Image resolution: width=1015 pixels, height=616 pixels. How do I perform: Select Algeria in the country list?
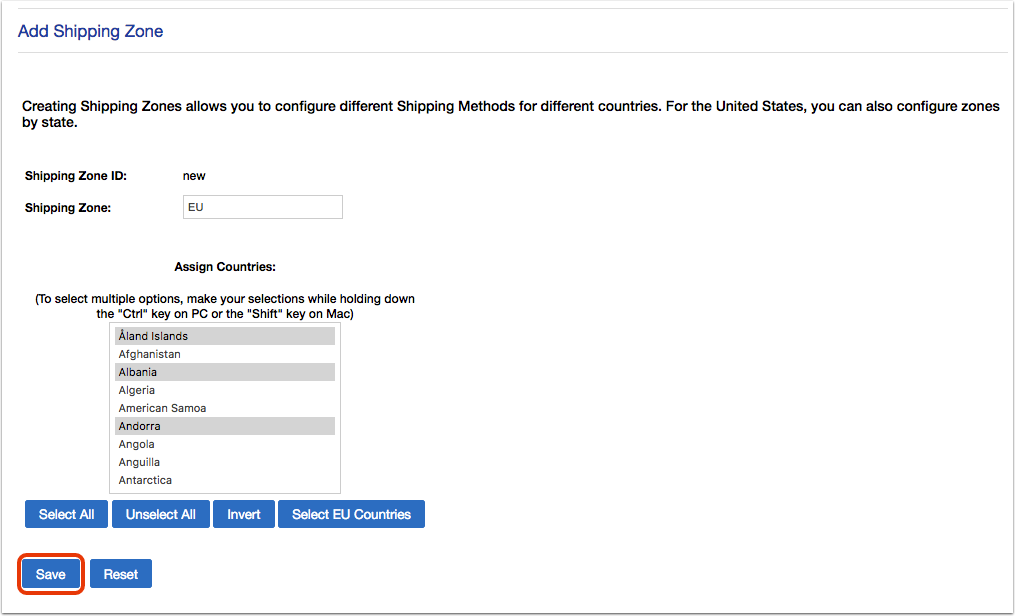225,390
